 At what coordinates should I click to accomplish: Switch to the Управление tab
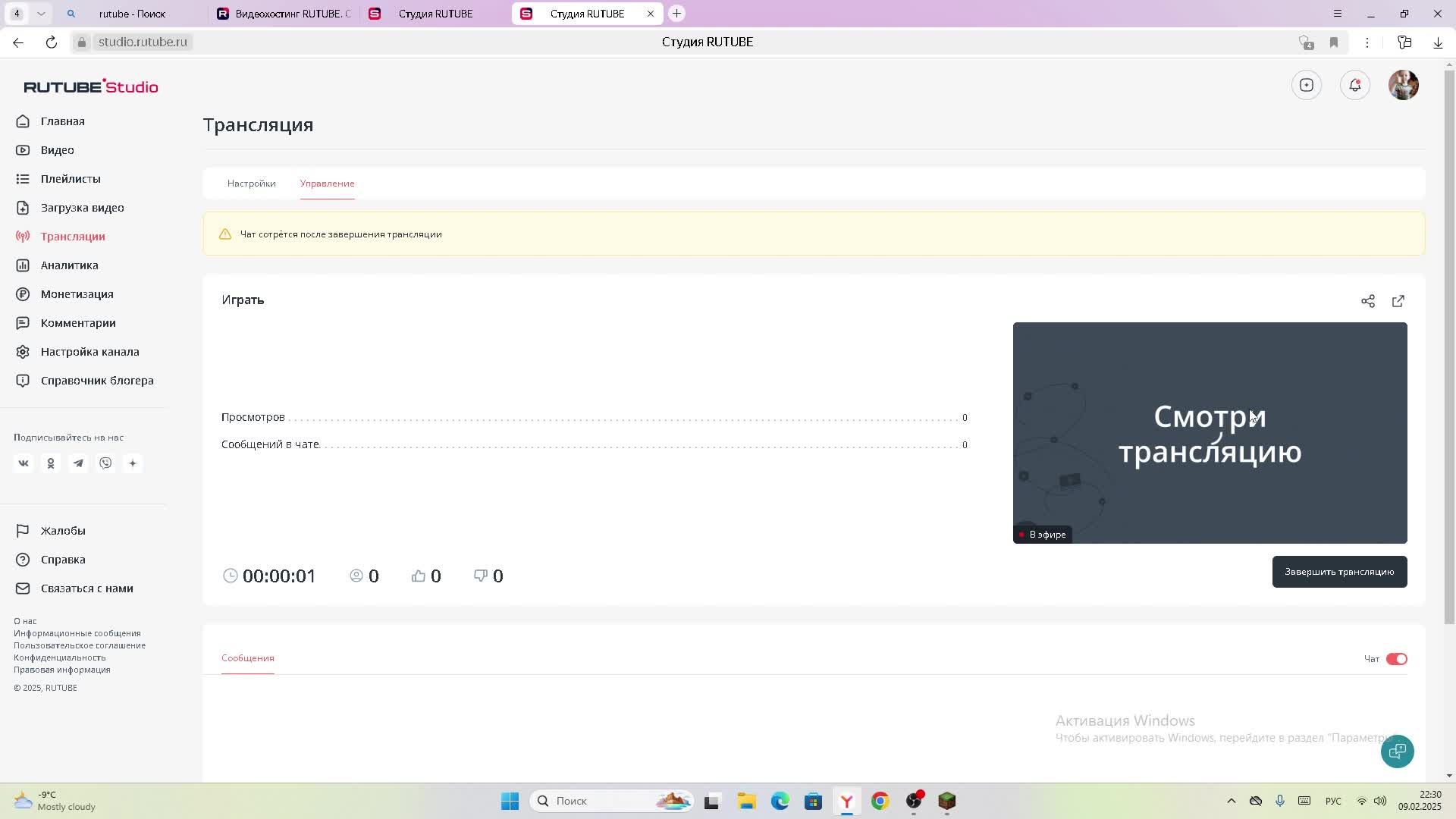tap(327, 184)
